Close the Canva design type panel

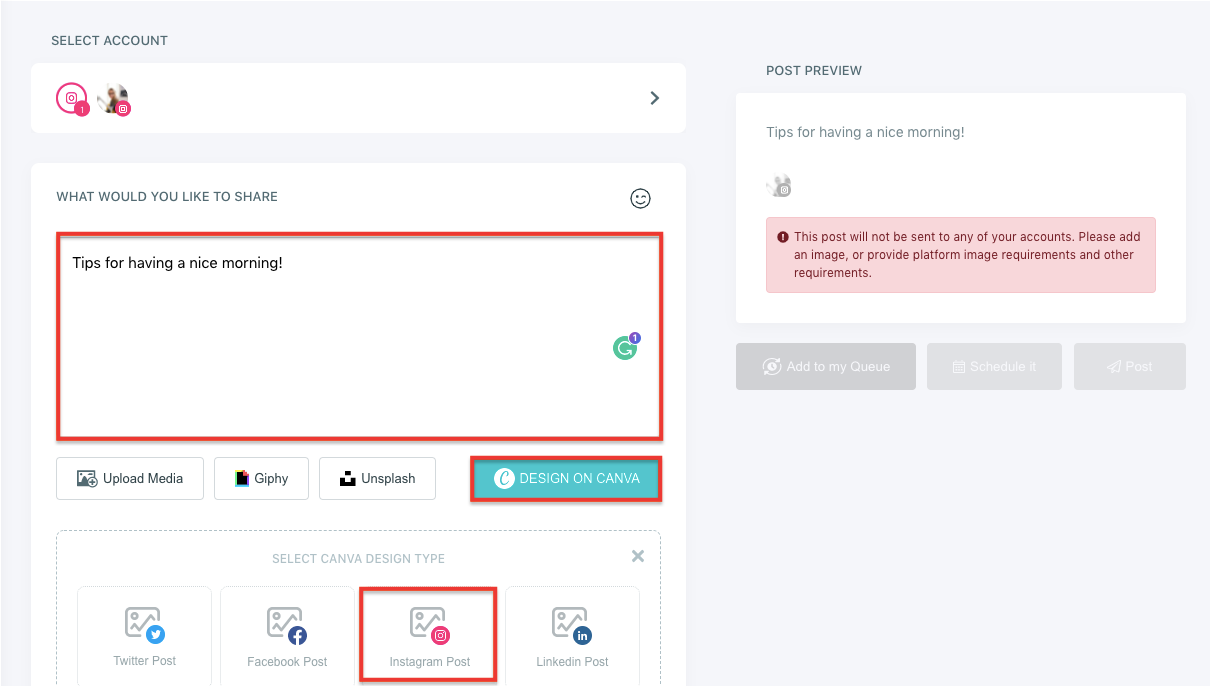click(x=637, y=556)
